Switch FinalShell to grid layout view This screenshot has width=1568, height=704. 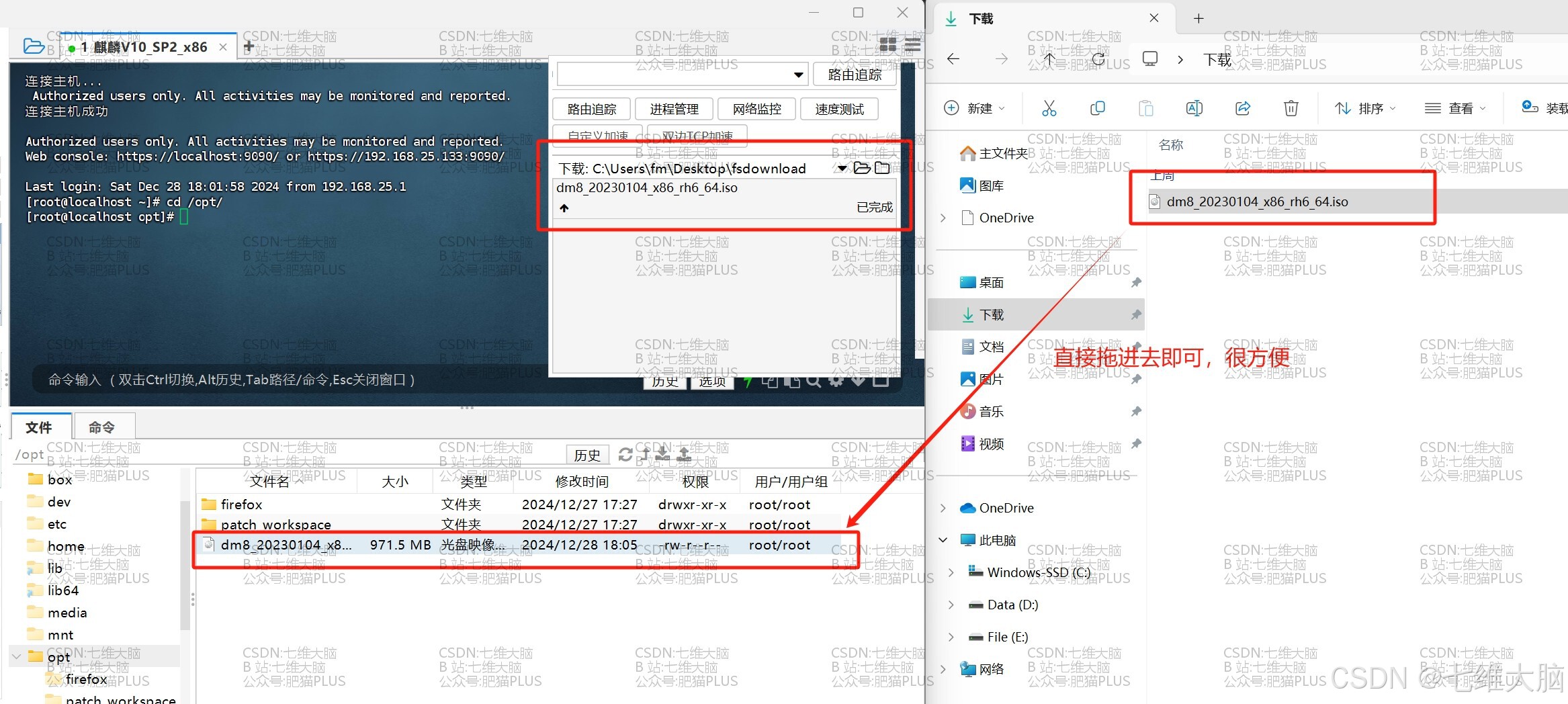[888, 45]
